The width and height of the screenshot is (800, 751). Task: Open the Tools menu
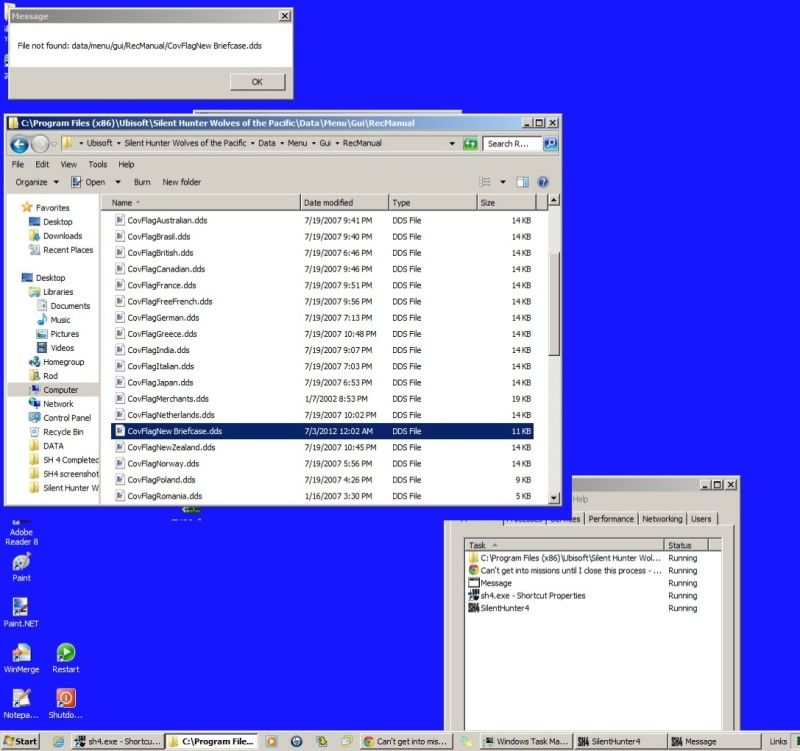pos(97,164)
